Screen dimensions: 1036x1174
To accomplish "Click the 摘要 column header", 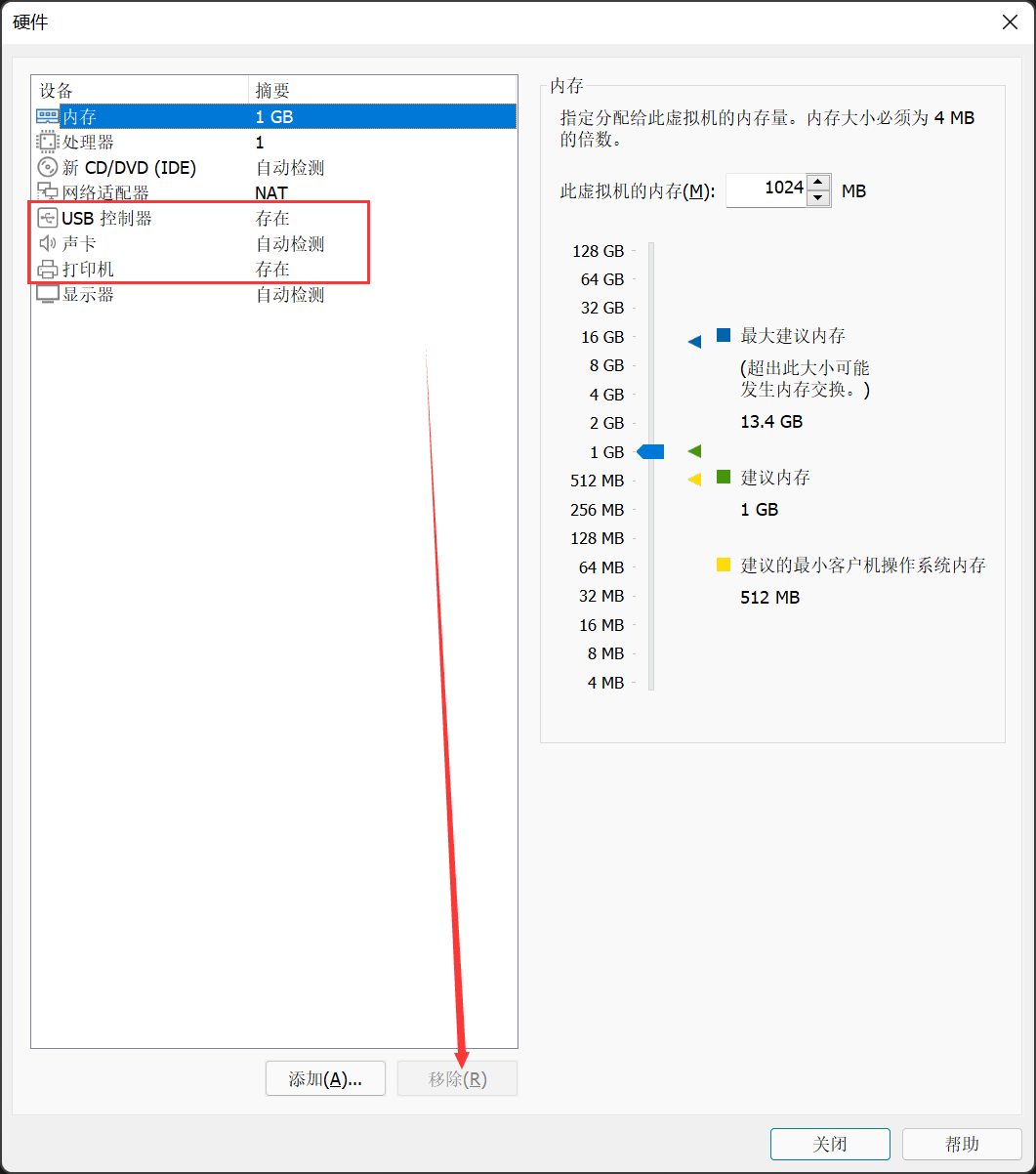I will coord(383,90).
